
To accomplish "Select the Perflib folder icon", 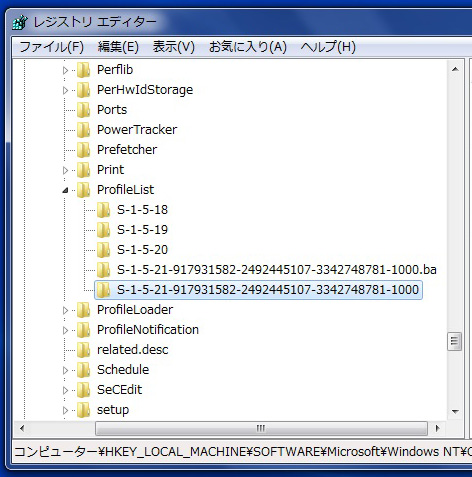I will coord(83,70).
